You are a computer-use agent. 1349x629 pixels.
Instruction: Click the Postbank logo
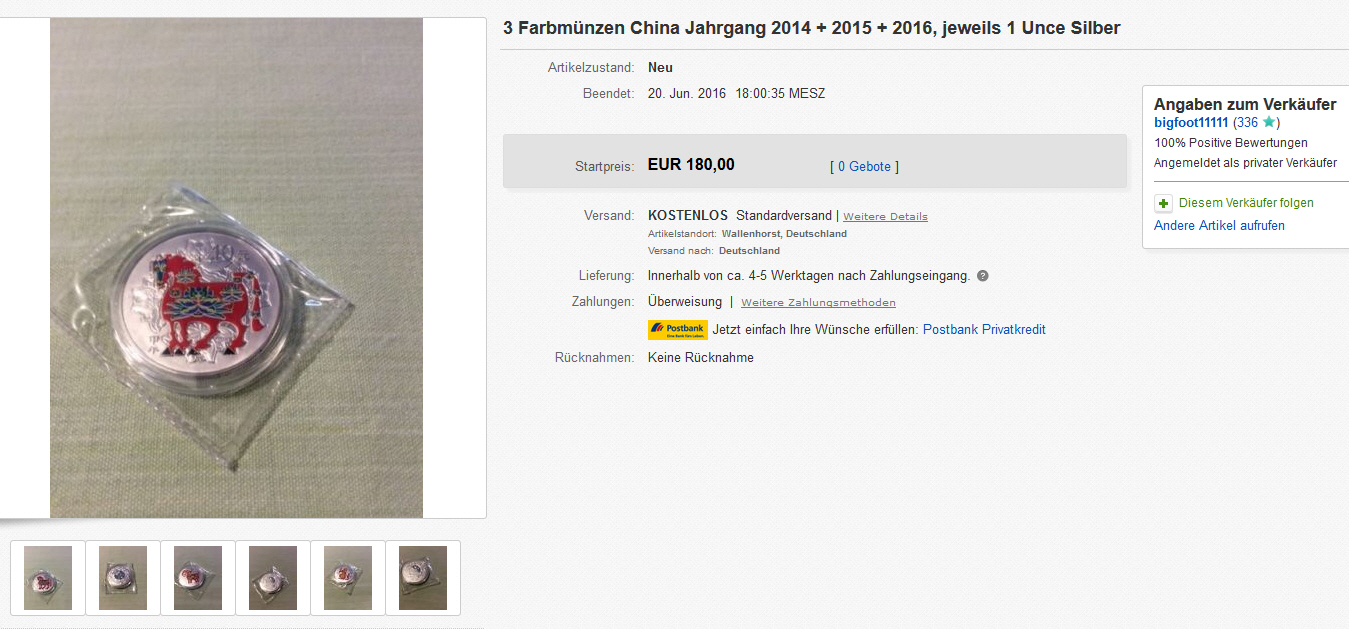pyautogui.click(x=677, y=330)
